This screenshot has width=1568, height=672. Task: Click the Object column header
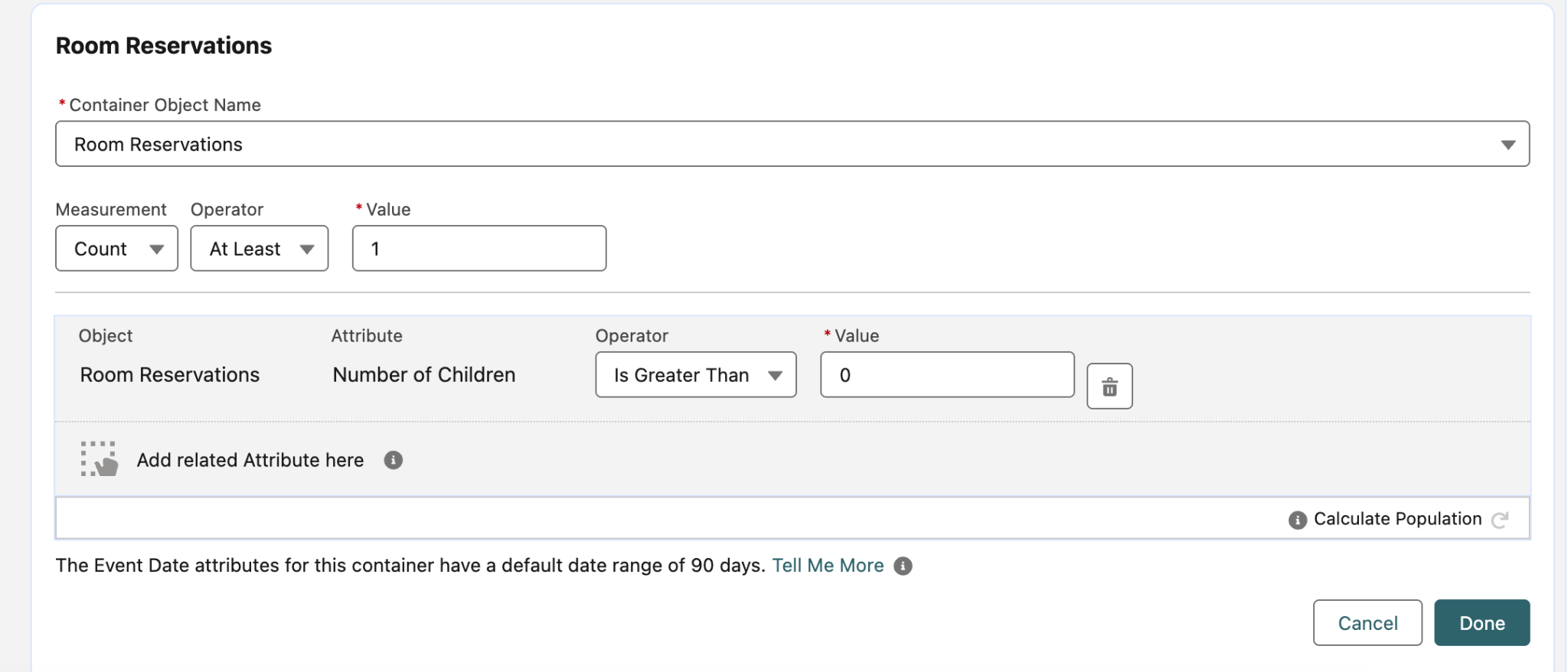pyautogui.click(x=106, y=336)
